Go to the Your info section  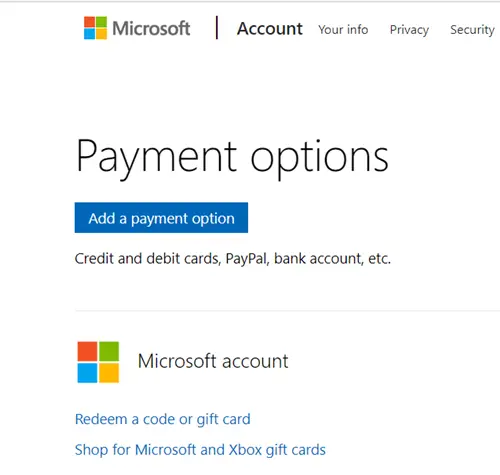(x=343, y=30)
